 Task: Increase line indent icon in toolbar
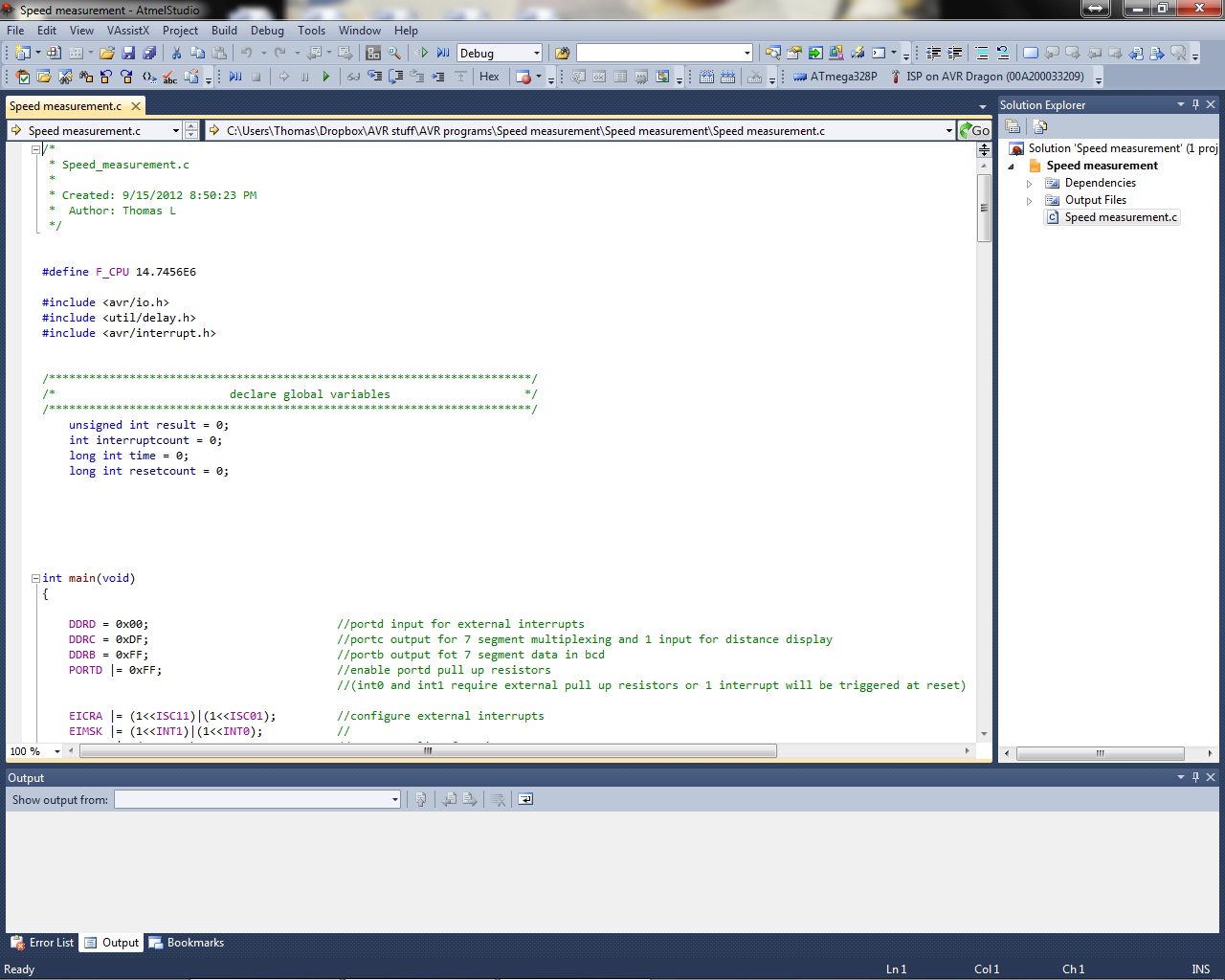coord(954,53)
